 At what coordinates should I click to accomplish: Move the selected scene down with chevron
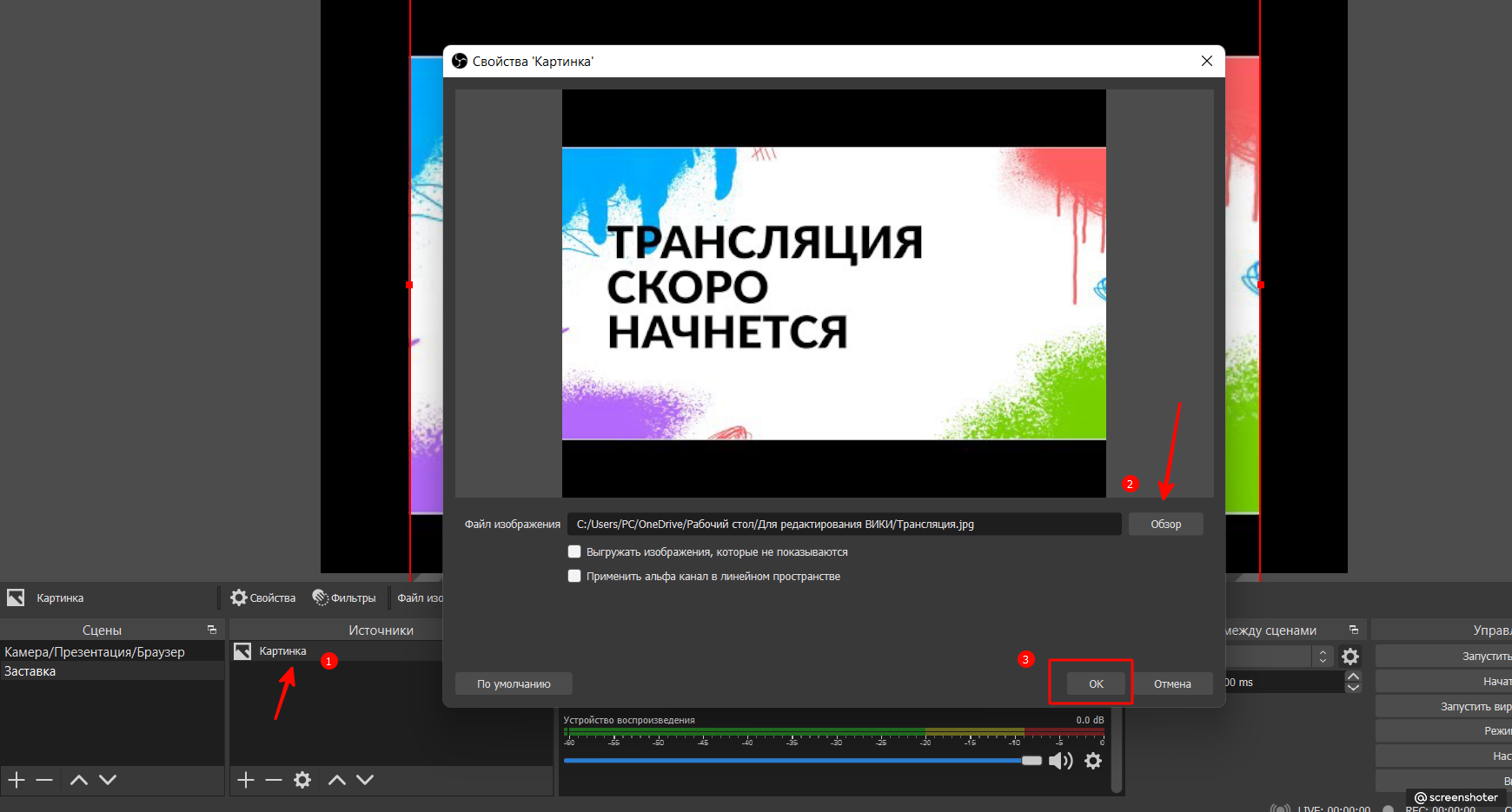click(108, 780)
